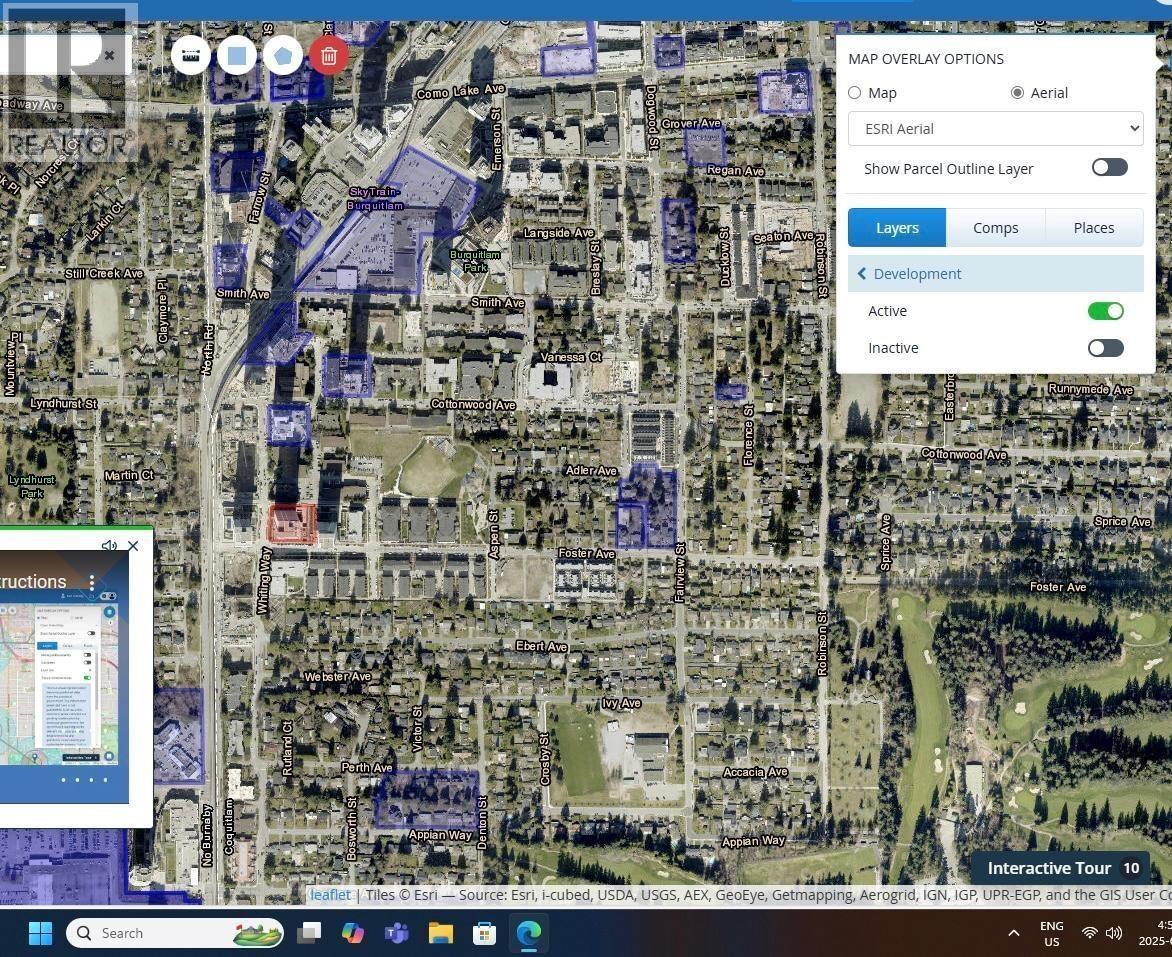Switch to the Comps tab

coord(995,228)
